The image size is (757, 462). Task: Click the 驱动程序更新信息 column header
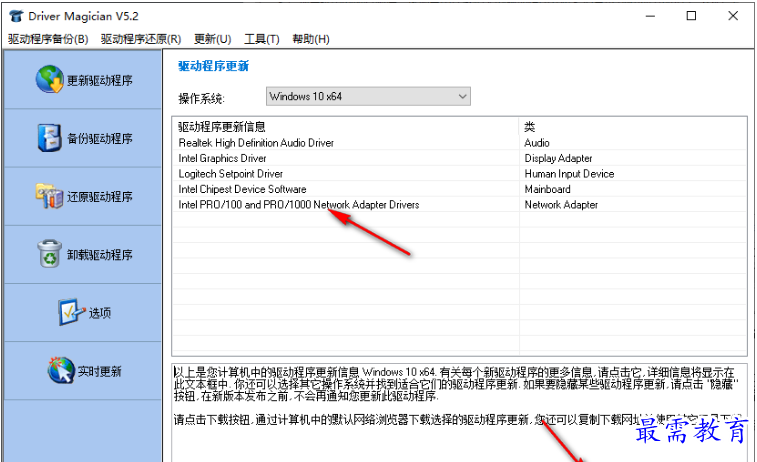click(x=346, y=126)
